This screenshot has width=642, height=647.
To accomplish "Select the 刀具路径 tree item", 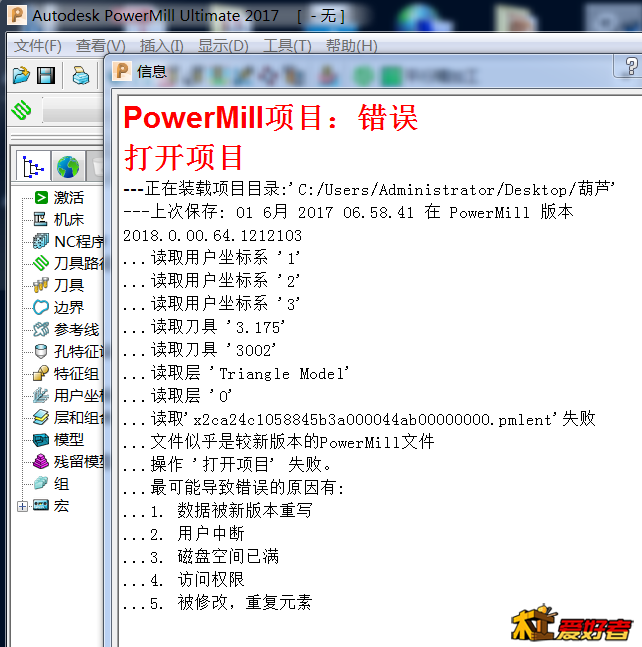I will pyautogui.click(x=78, y=263).
